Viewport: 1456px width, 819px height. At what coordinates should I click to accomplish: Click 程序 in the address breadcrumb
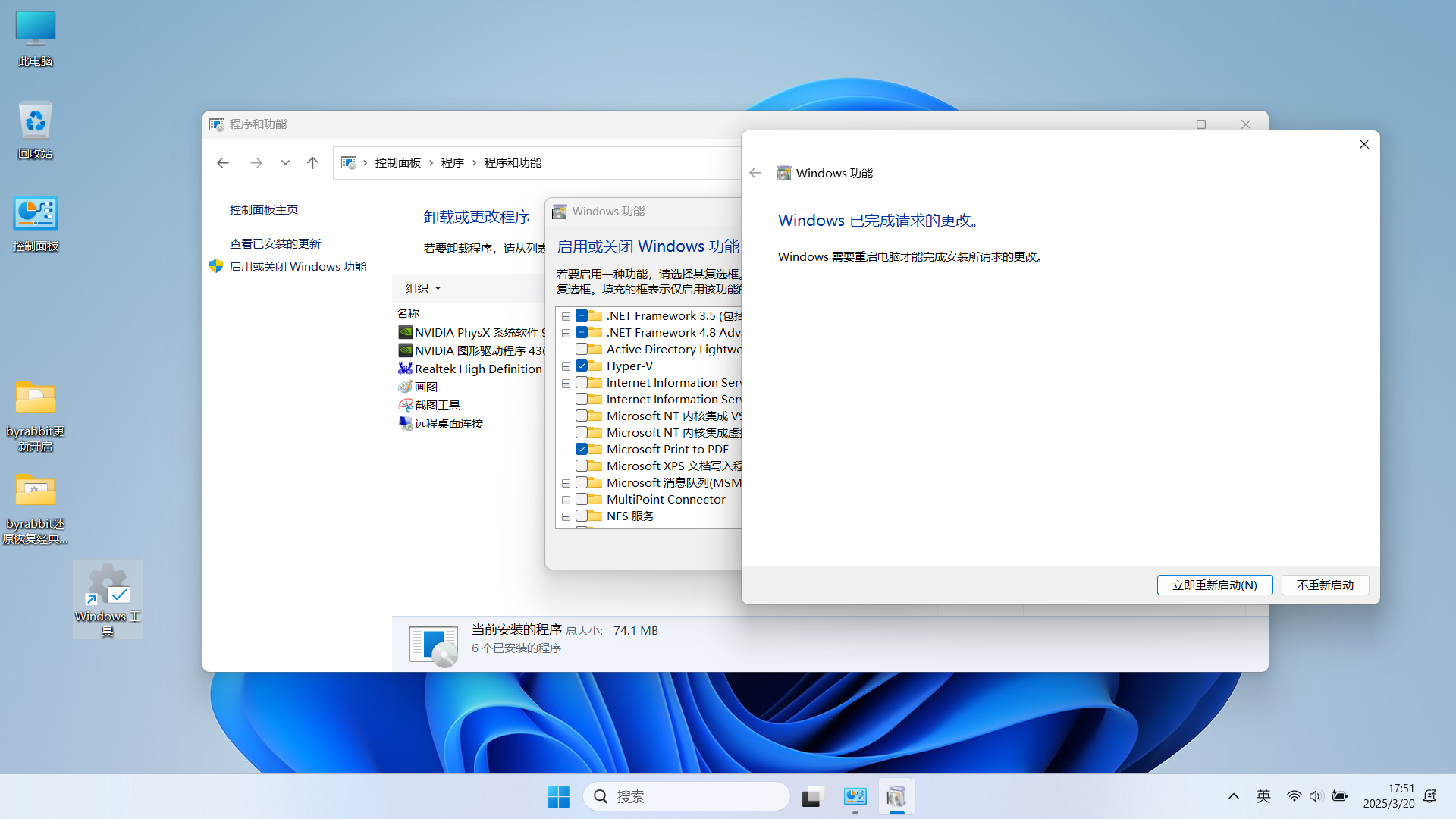click(x=453, y=163)
